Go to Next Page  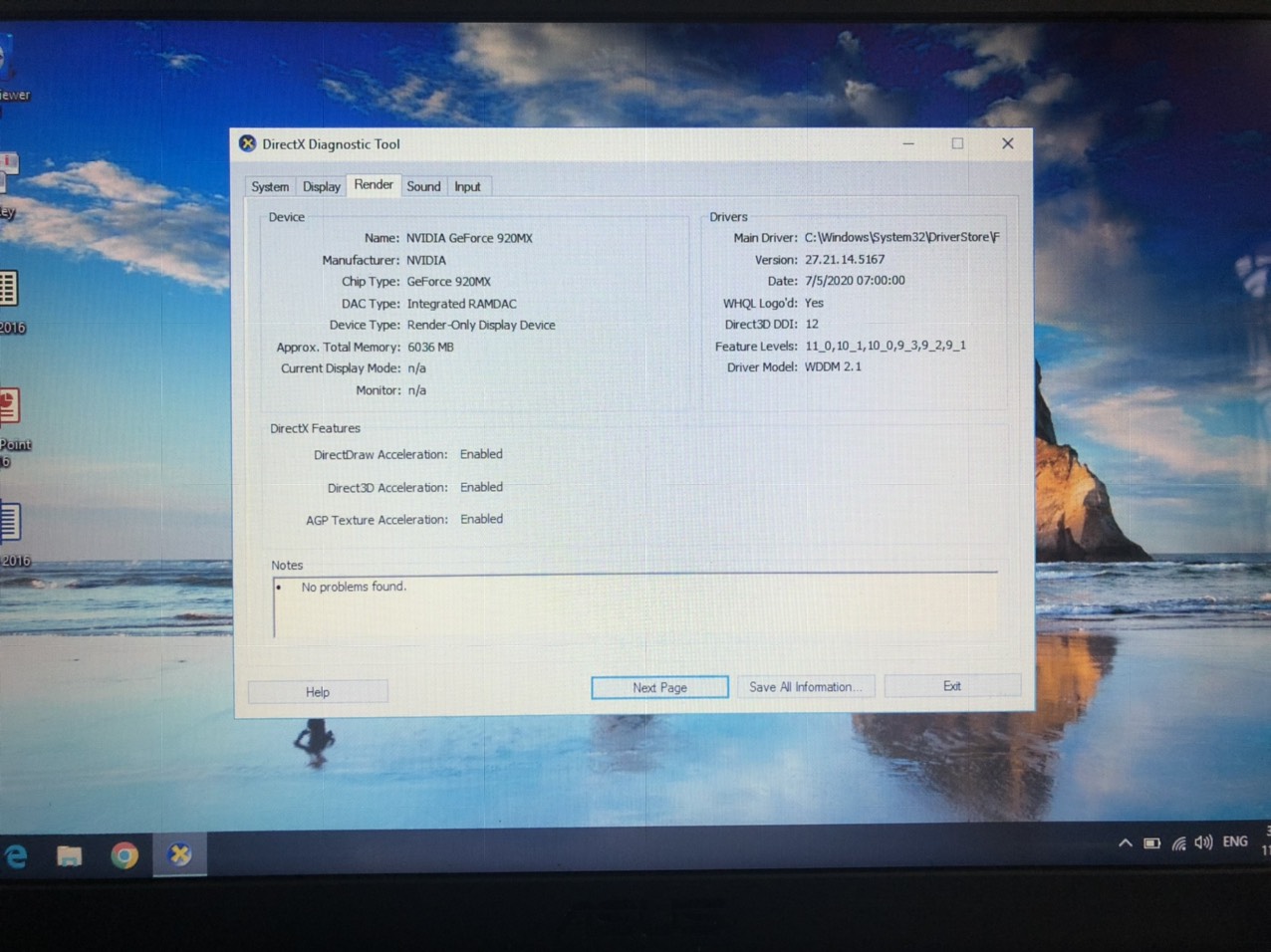click(x=659, y=687)
